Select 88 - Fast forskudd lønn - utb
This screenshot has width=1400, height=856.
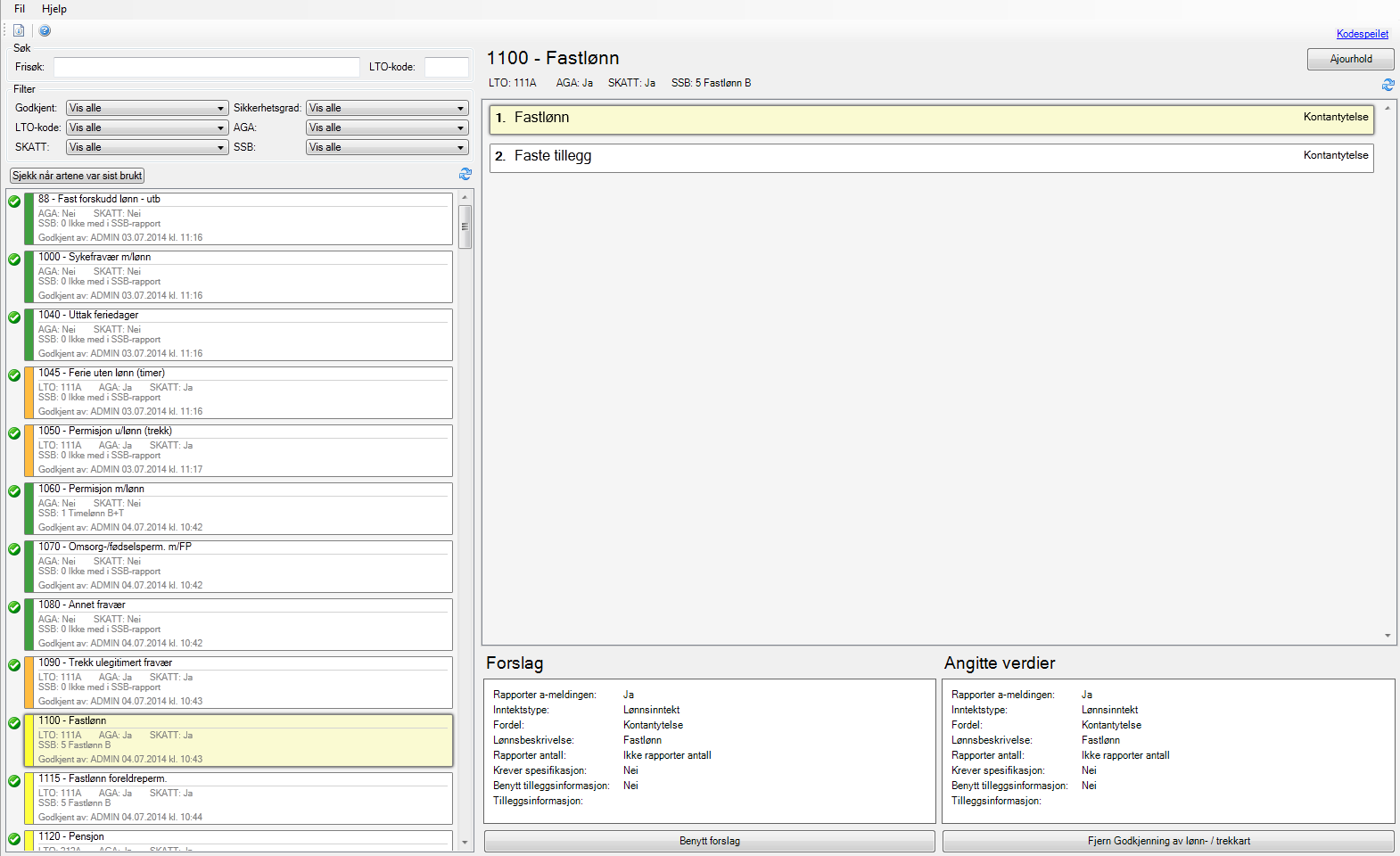[x=238, y=218]
